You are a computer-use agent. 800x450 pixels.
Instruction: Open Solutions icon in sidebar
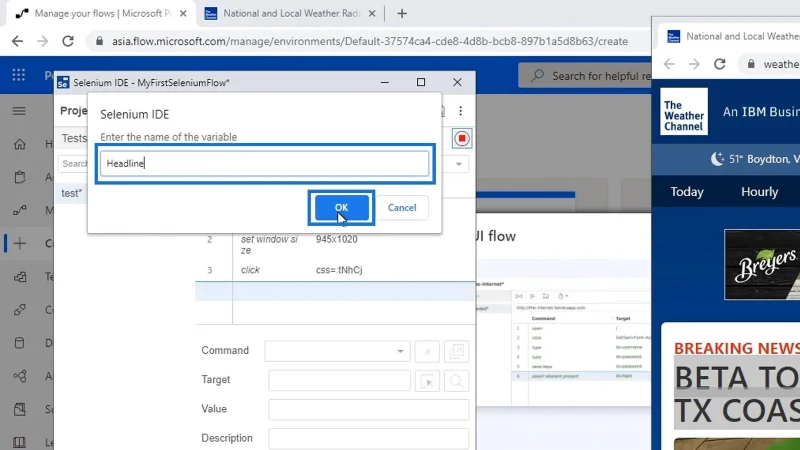tap(19, 409)
